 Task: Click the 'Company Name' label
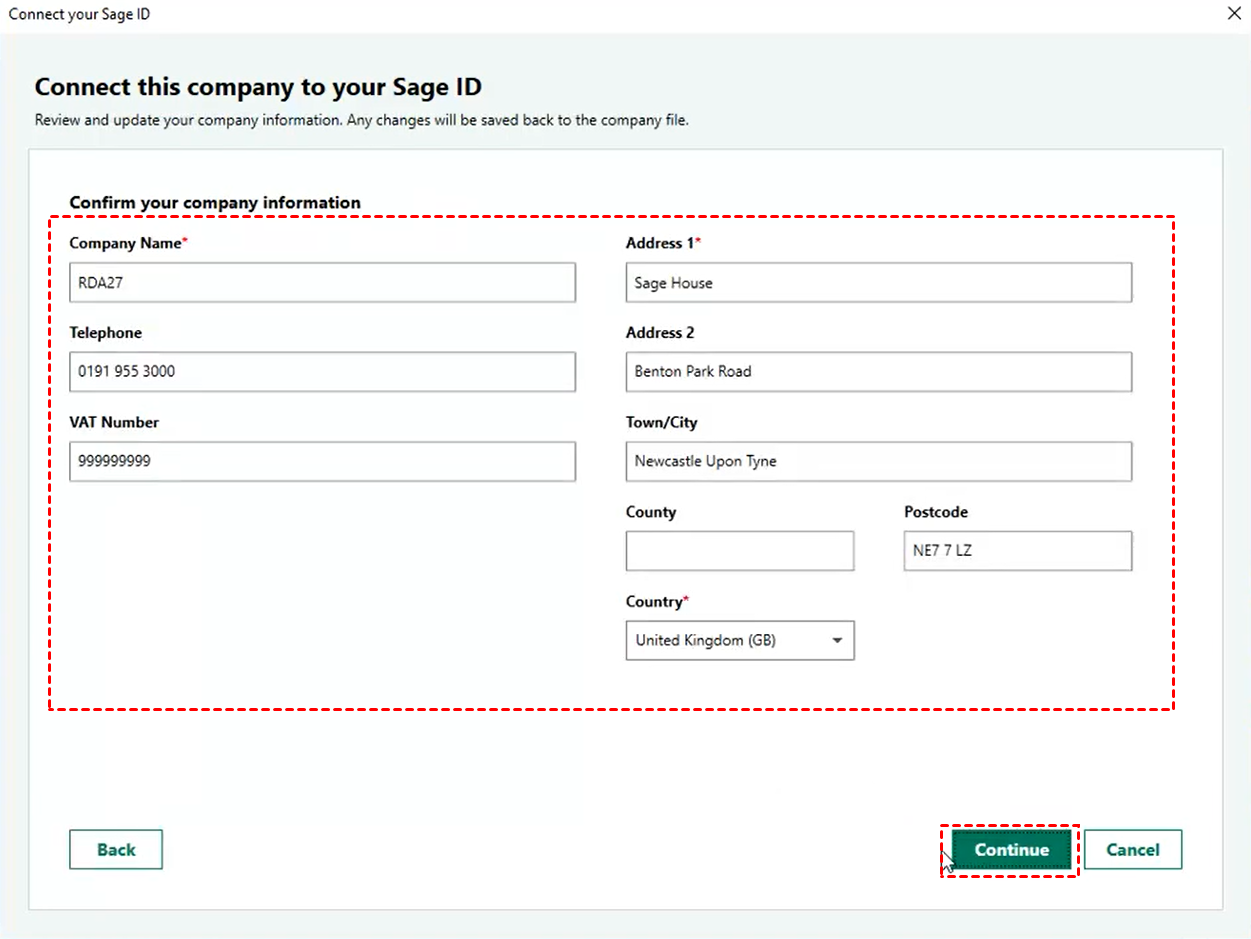coord(128,243)
